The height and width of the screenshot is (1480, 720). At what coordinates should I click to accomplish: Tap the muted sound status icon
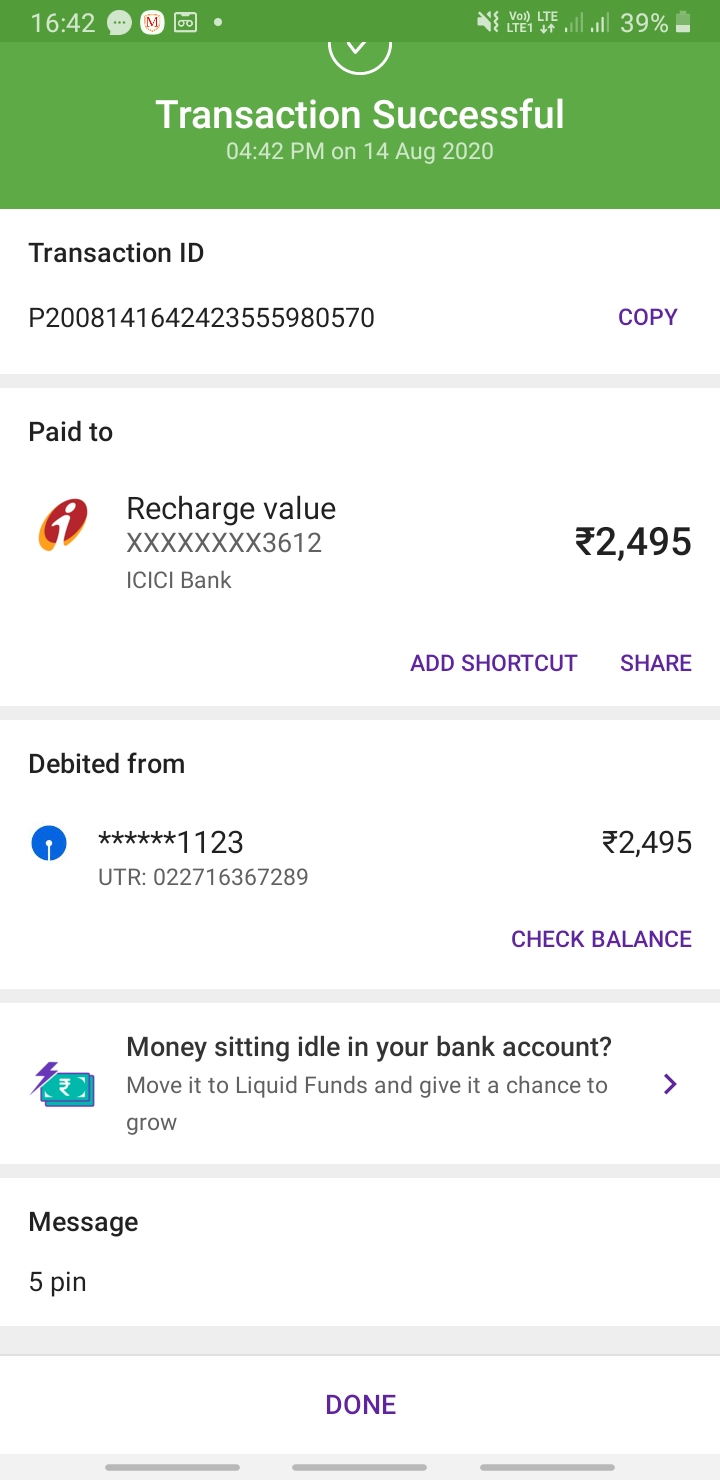pyautogui.click(x=488, y=22)
